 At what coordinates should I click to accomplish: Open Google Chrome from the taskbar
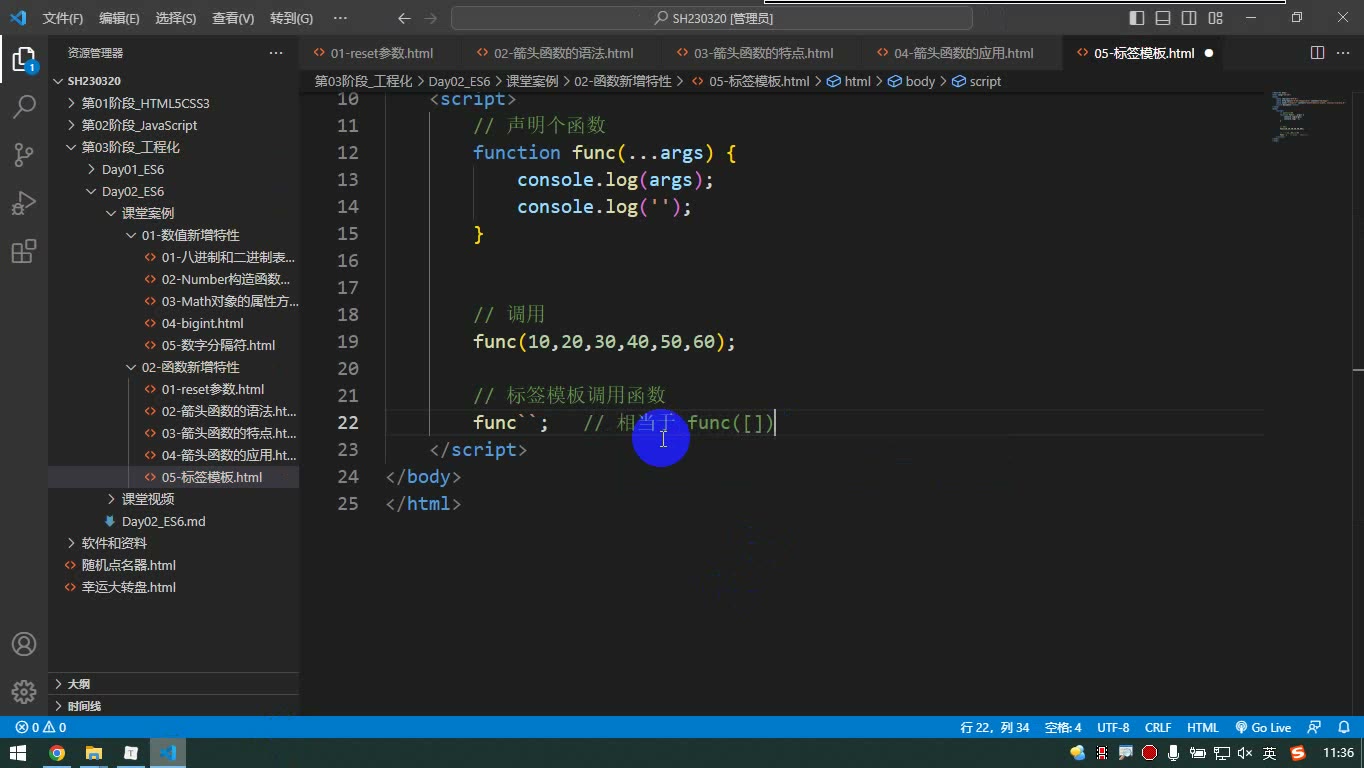[x=57, y=753]
